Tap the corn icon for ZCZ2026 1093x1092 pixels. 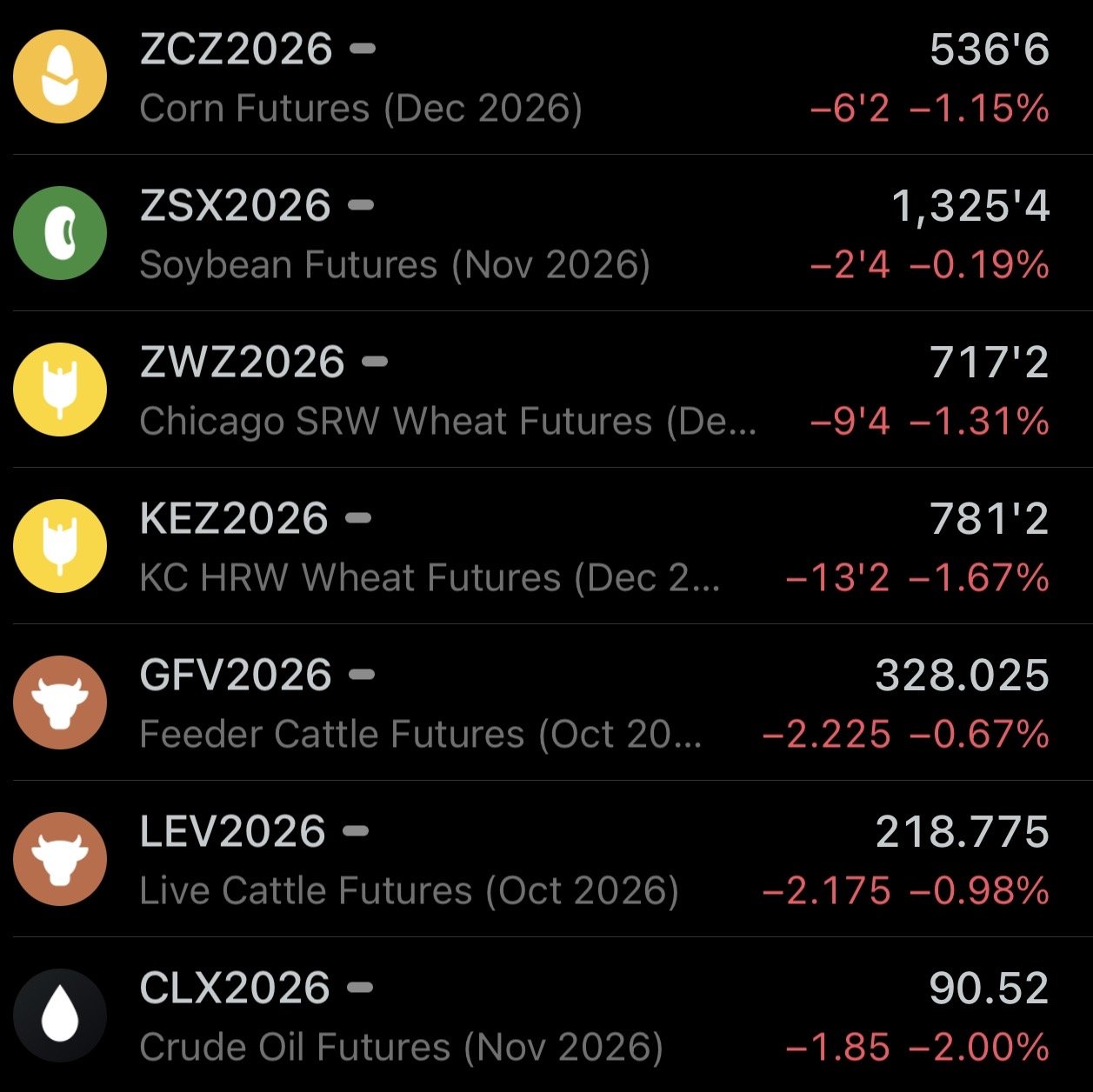click(60, 77)
